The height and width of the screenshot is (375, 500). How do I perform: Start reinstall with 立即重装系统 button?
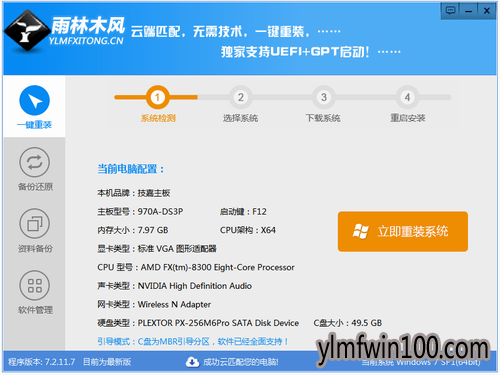coord(403,231)
